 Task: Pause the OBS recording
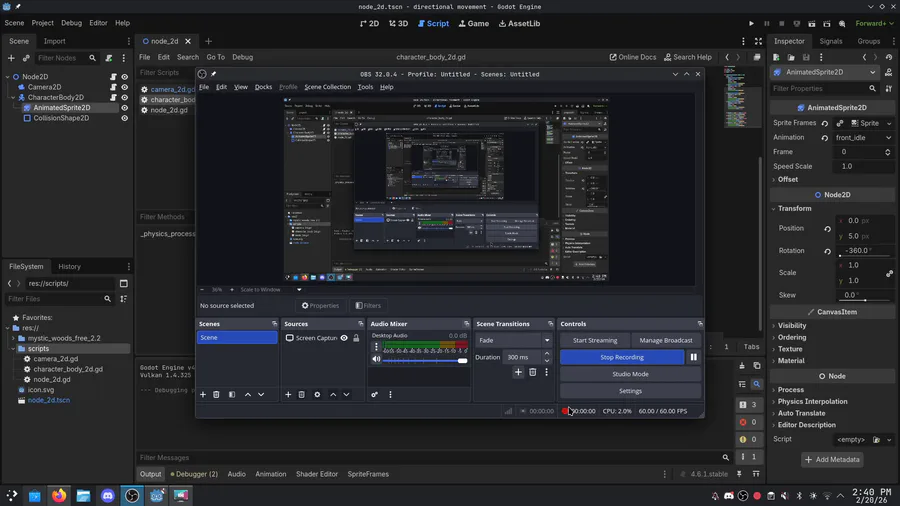point(693,357)
